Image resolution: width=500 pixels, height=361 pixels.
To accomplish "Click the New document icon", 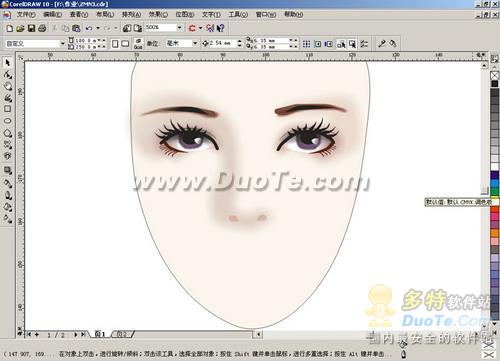I will 10,28.
